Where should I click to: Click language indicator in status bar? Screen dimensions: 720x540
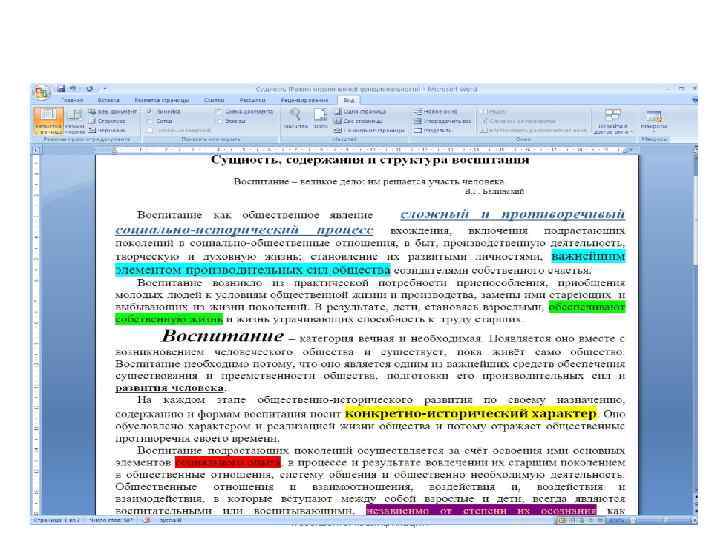point(170,521)
